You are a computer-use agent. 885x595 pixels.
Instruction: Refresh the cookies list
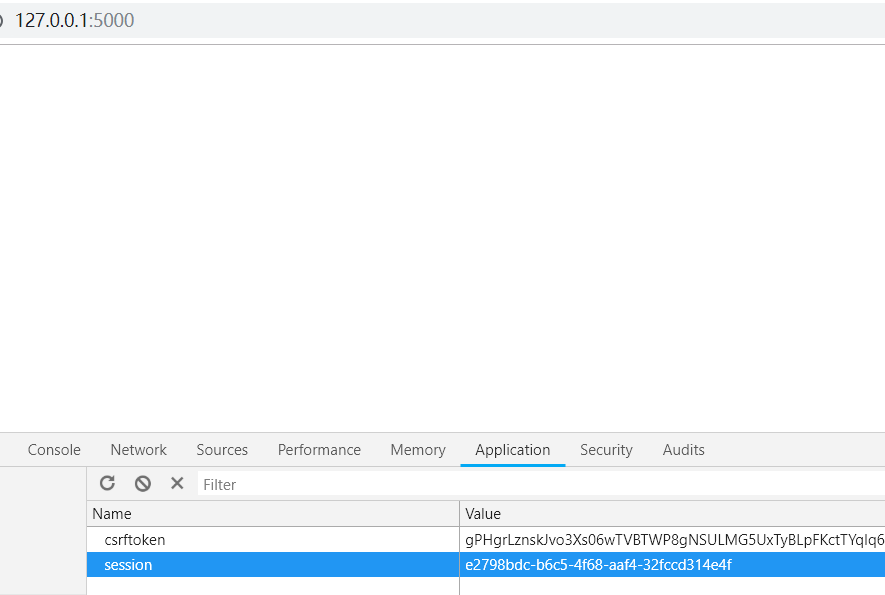pos(107,483)
